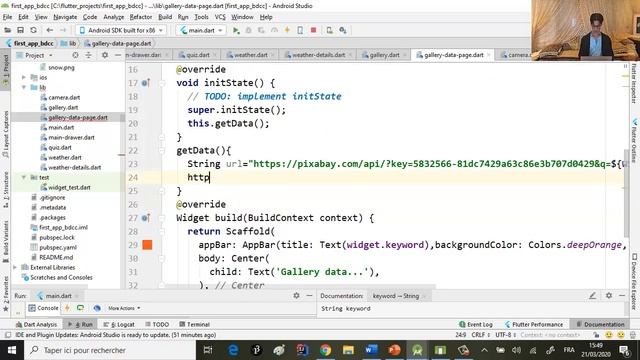The width and height of the screenshot is (640, 360).
Task: Click the Console tab in Run panel
Action: click(43, 308)
